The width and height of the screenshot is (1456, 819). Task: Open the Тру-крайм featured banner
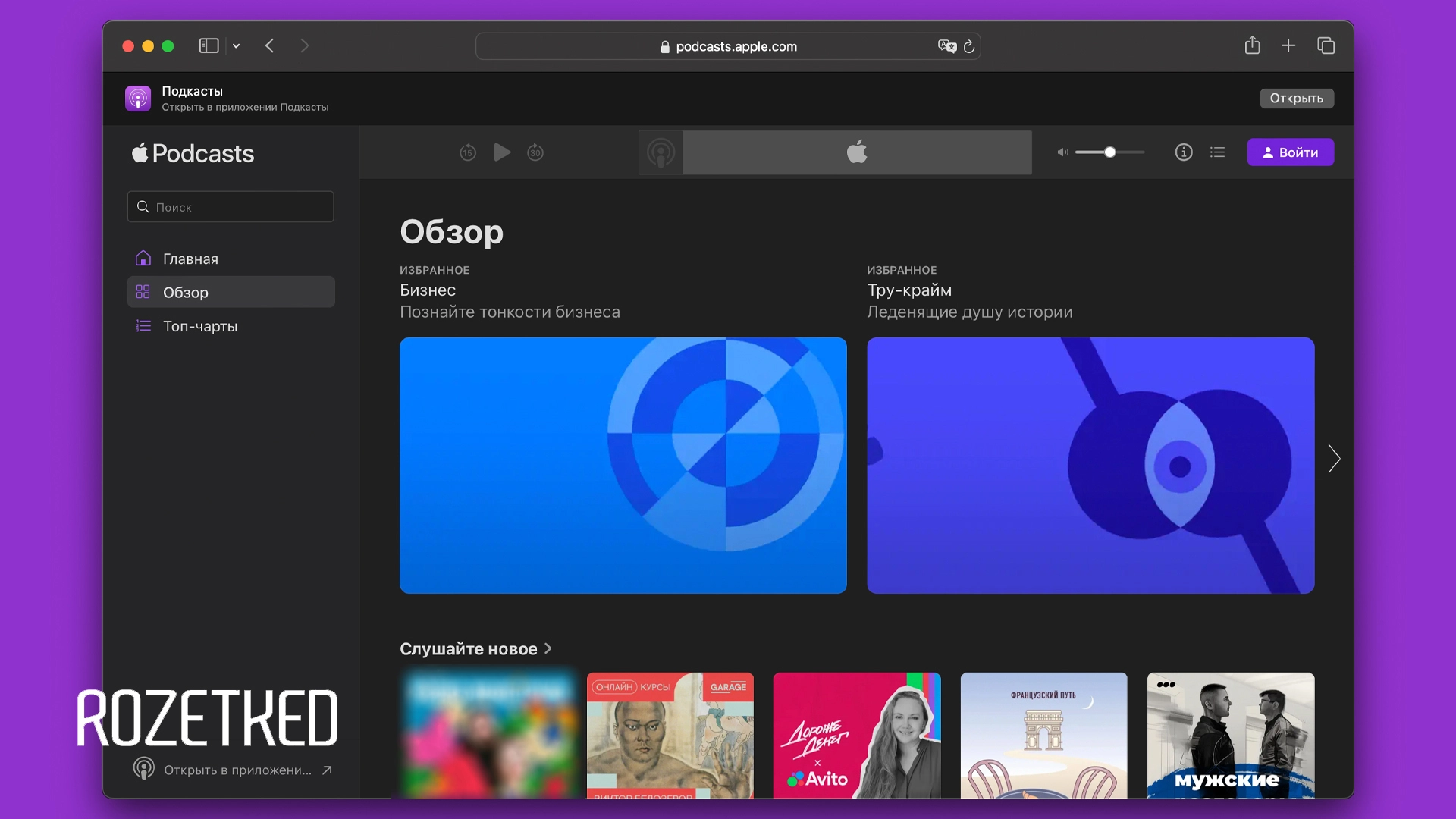point(1090,466)
